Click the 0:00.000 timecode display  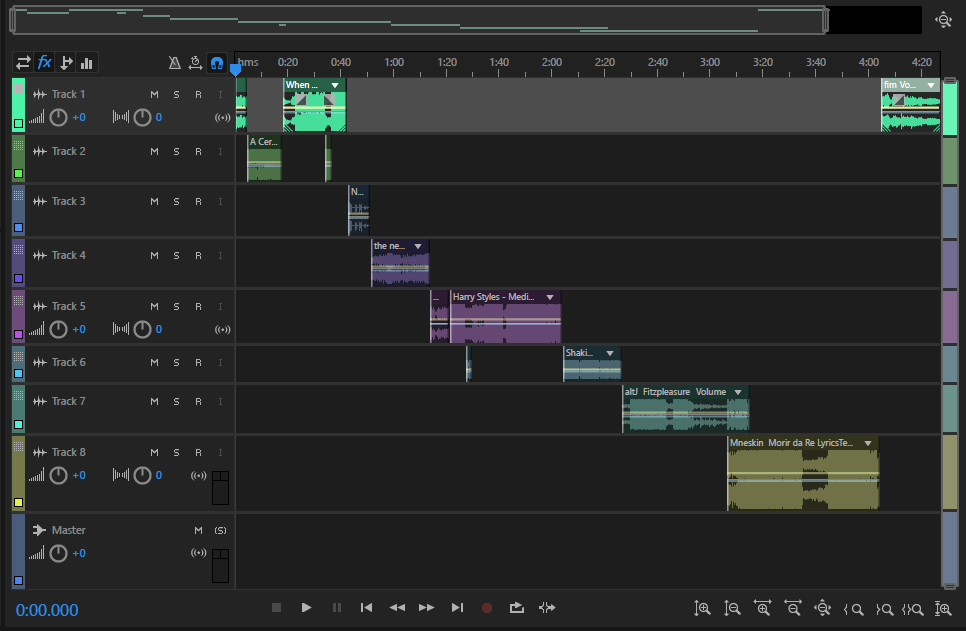point(47,610)
